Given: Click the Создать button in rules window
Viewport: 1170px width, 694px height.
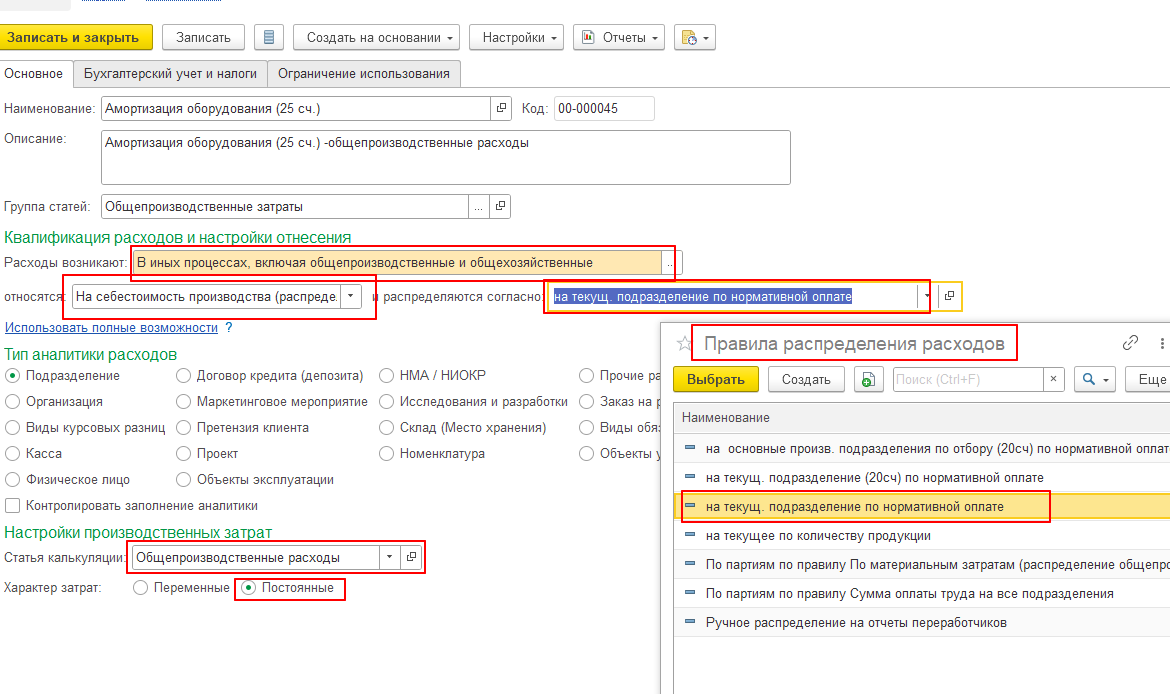Looking at the screenshot, I should [806, 380].
